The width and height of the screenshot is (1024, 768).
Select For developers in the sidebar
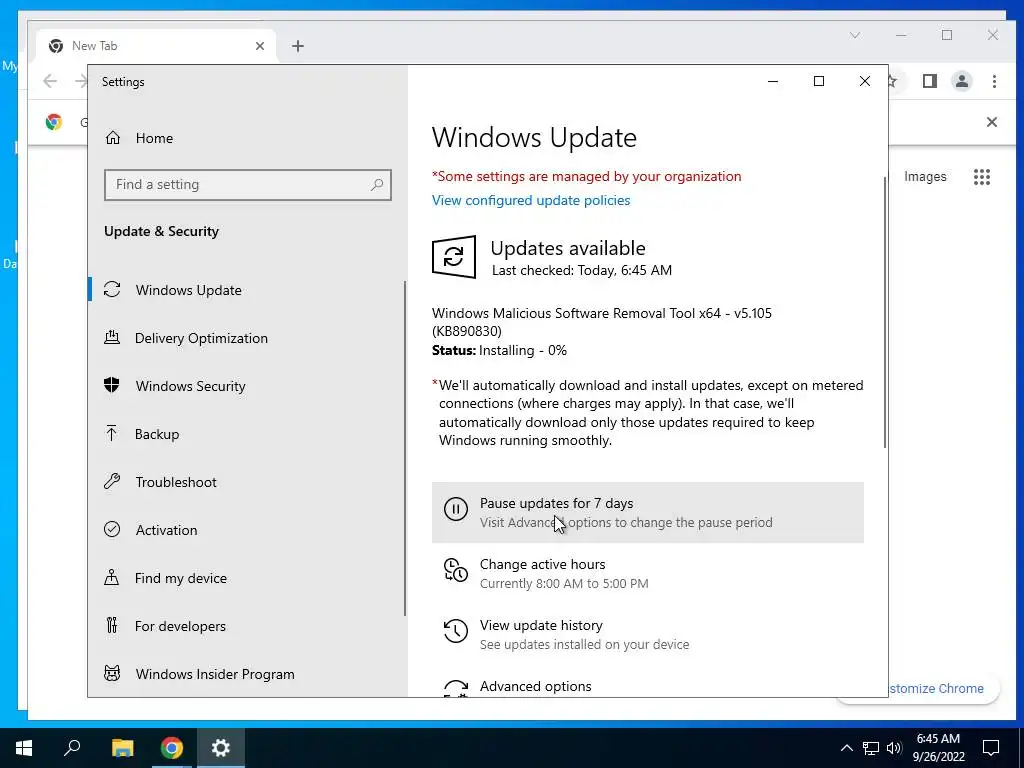click(x=247, y=626)
